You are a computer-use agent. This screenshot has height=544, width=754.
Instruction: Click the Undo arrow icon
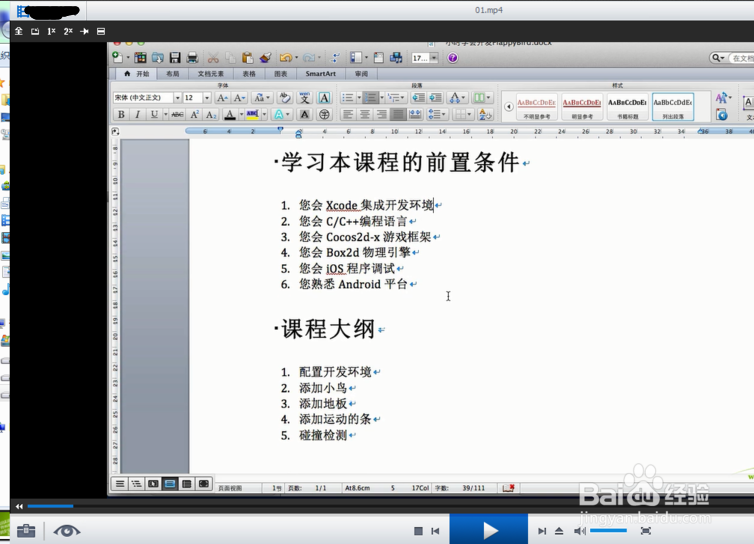pos(286,58)
